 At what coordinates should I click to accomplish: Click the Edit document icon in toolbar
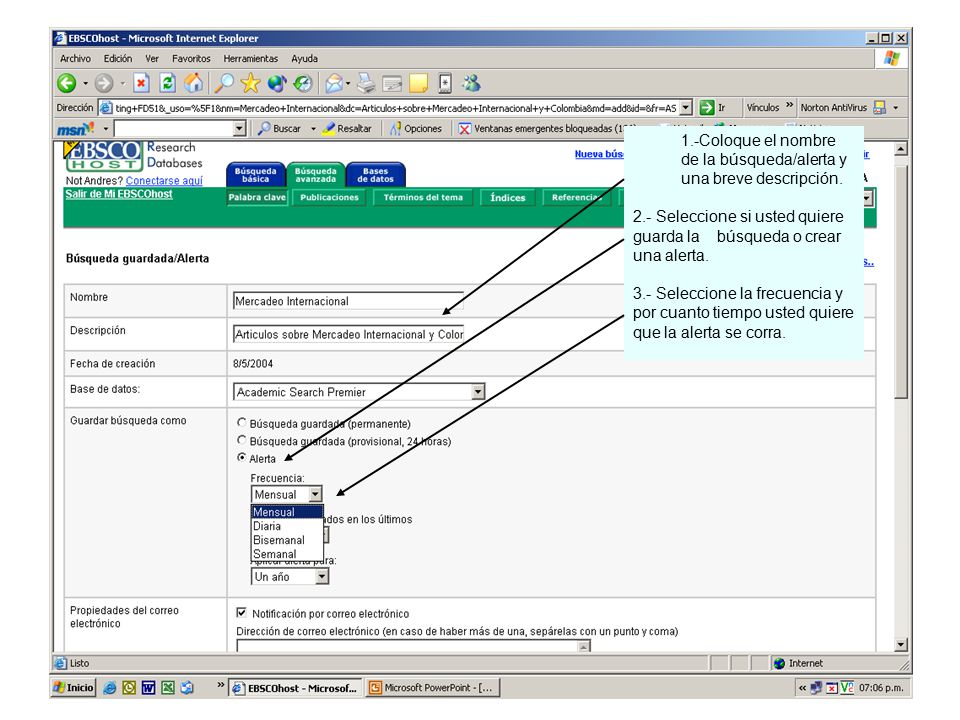[x=392, y=83]
